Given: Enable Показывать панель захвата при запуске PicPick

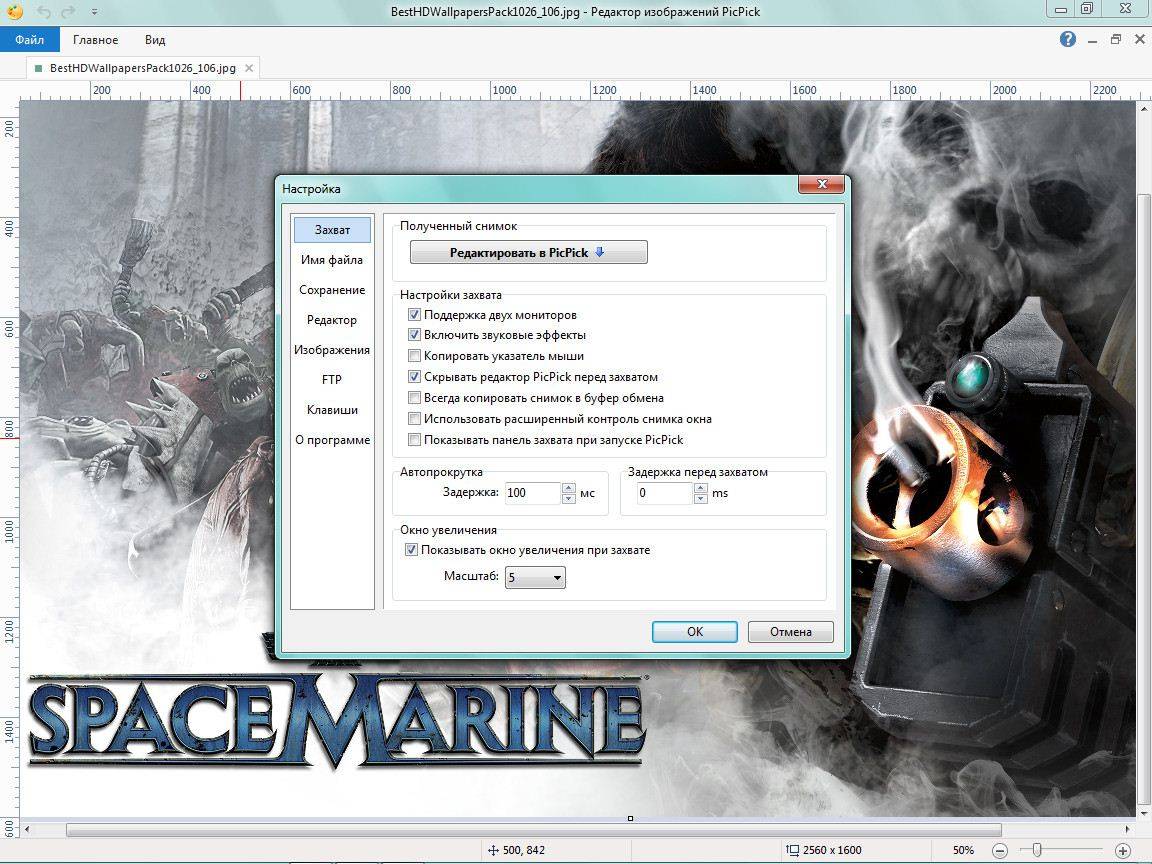Looking at the screenshot, I should (x=414, y=440).
